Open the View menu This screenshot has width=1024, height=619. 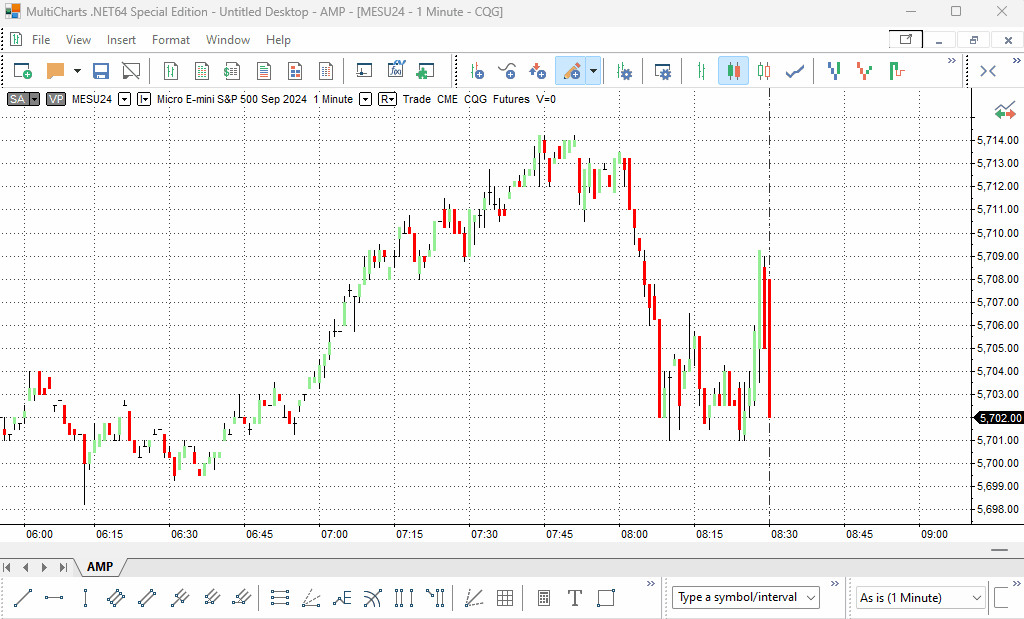(78, 40)
